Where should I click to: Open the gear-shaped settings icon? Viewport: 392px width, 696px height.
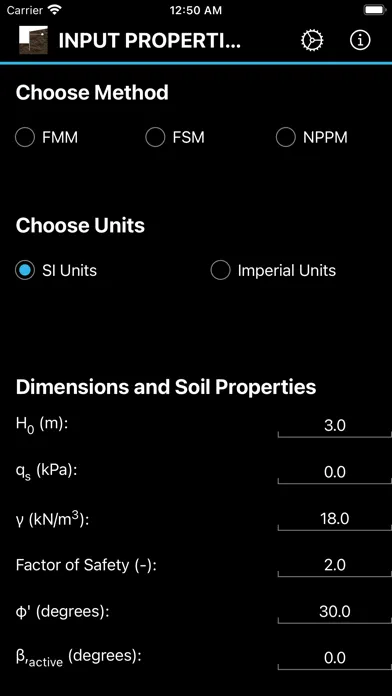pos(312,40)
